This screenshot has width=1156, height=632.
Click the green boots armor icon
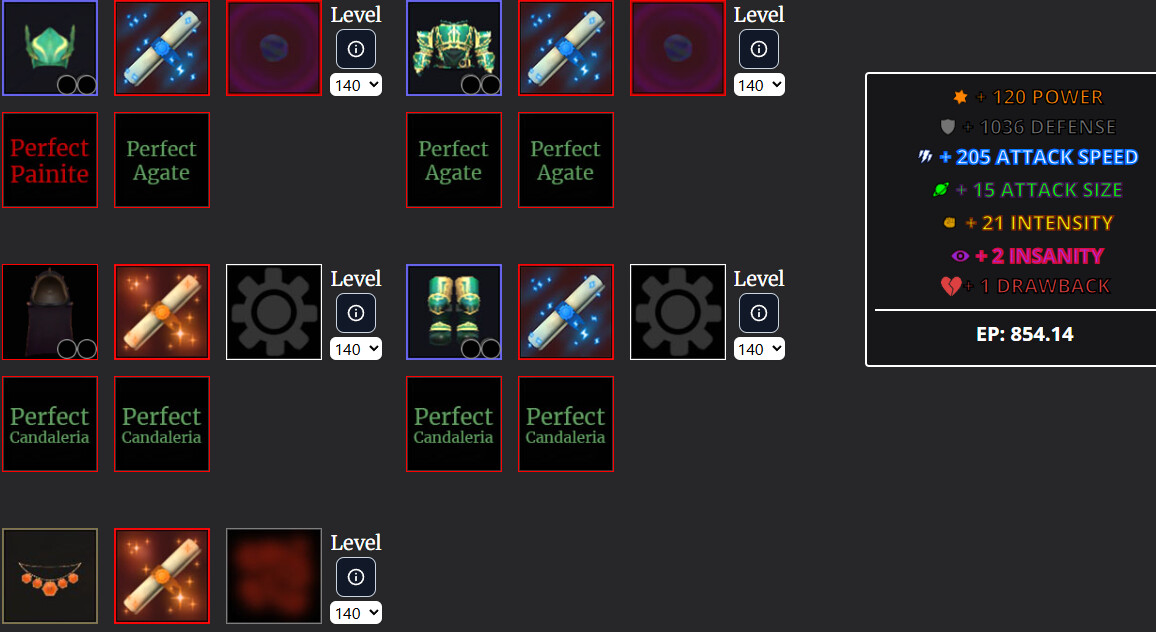pyautogui.click(x=454, y=312)
